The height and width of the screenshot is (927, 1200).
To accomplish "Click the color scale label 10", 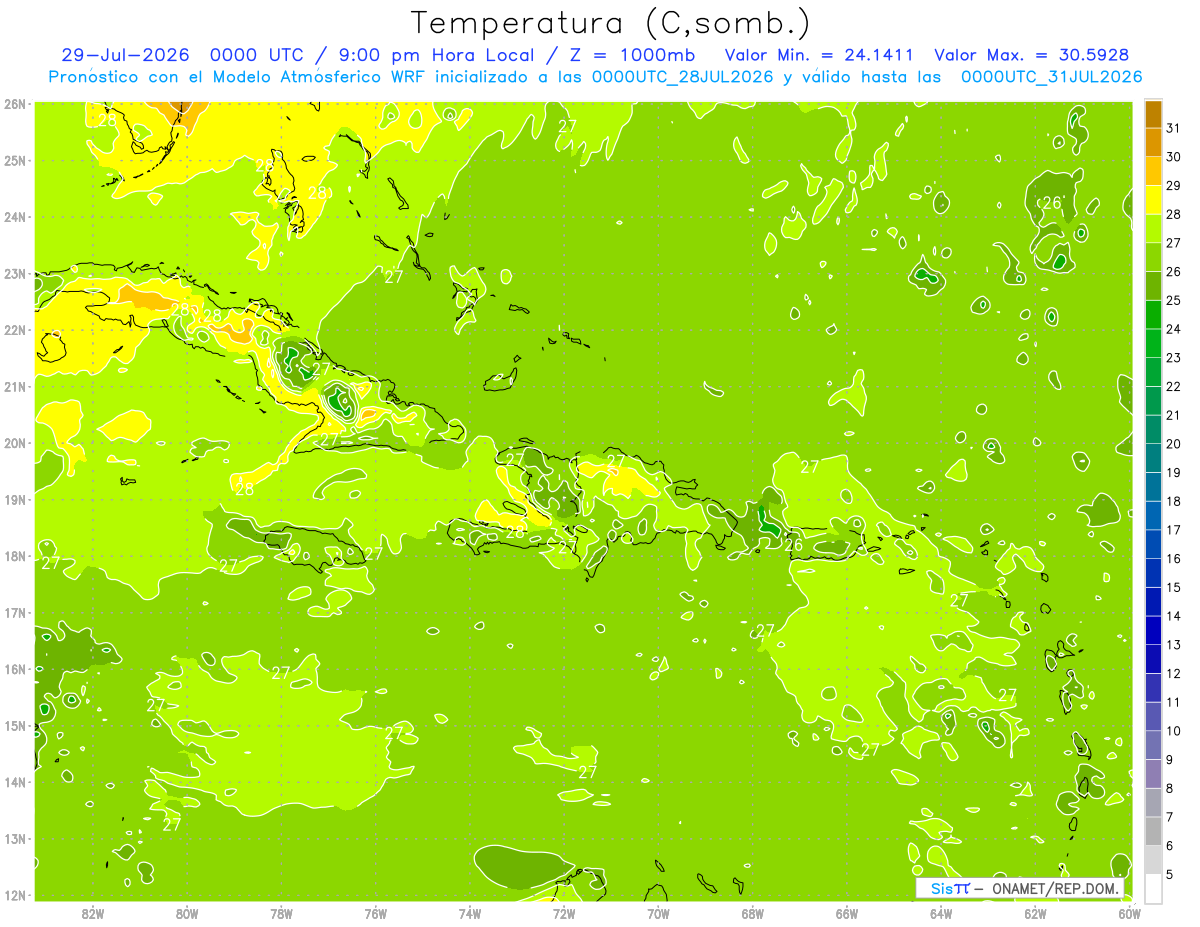I will coord(1174,731).
